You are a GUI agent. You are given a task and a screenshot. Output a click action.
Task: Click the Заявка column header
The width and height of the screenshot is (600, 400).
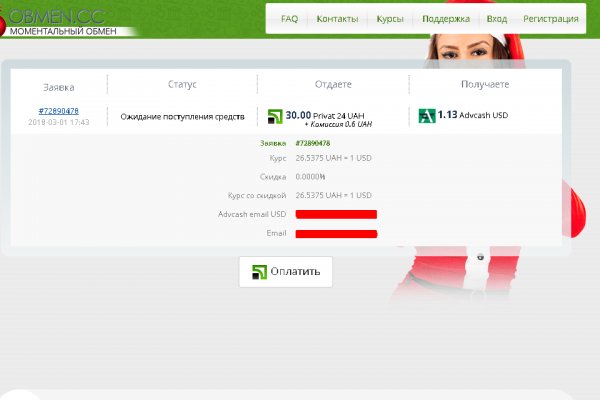click(x=59, y=87)
